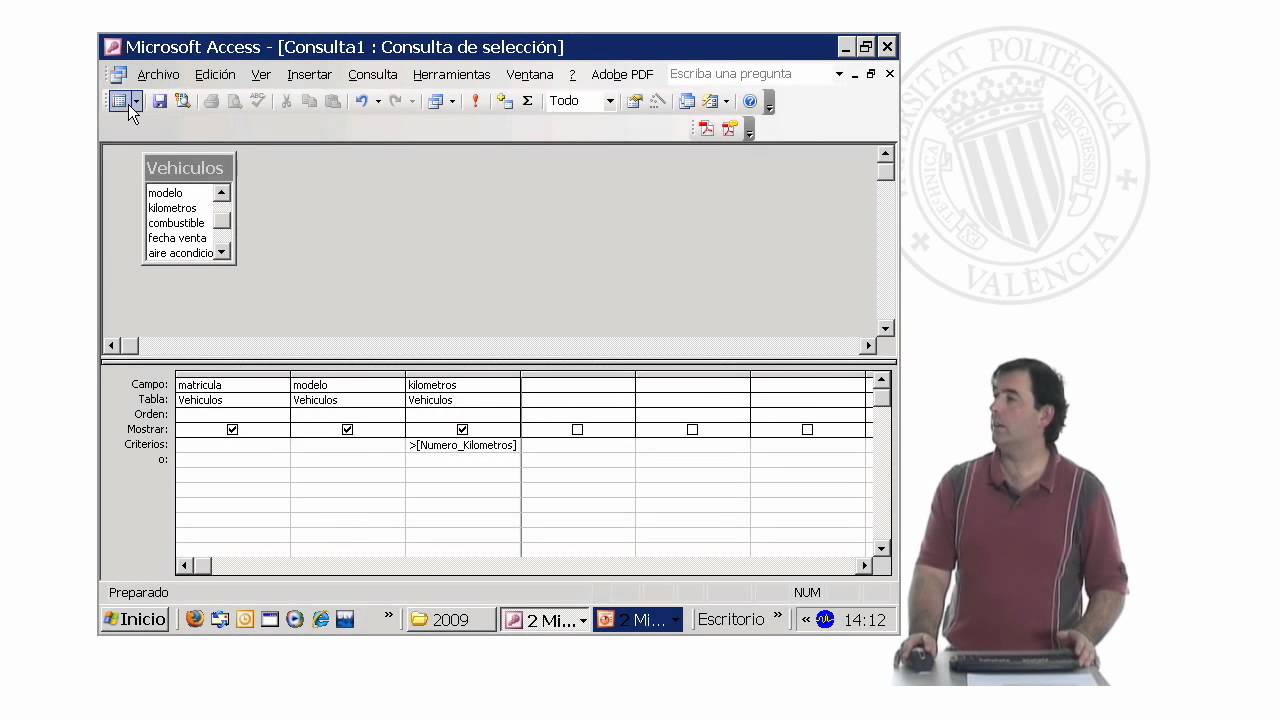Open Print Preview from the toolbar
Screen dimensions: 1280x720
tap(234, 101)
